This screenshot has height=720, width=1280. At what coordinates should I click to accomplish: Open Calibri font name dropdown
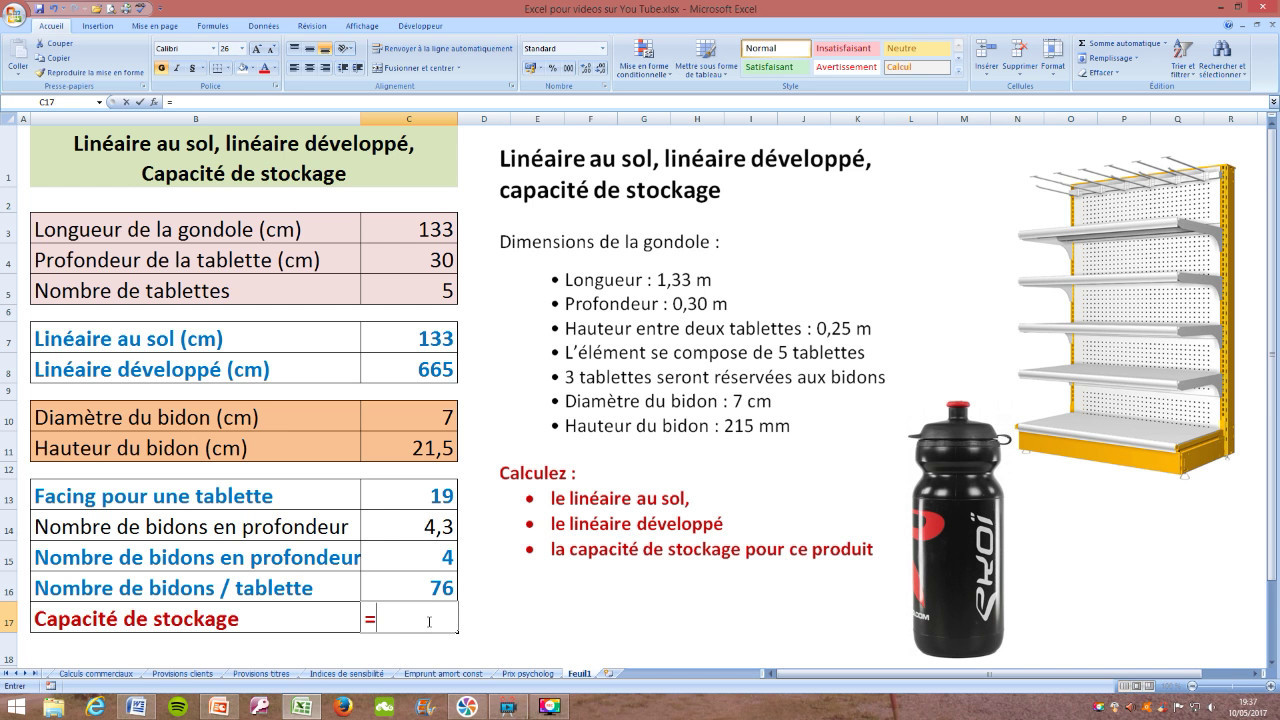213,48
